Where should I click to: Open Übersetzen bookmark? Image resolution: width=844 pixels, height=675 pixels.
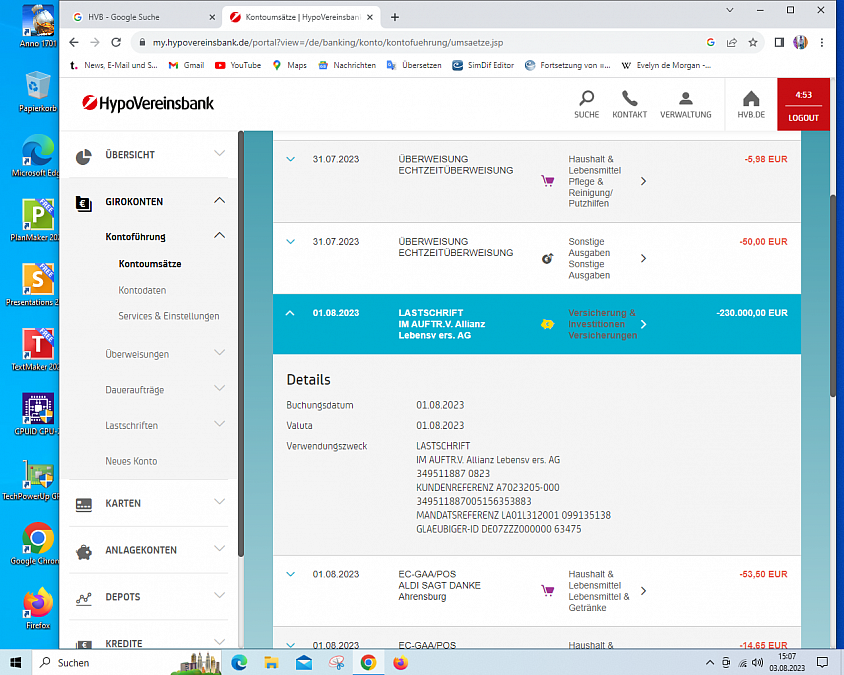click(x=413, y=65)
